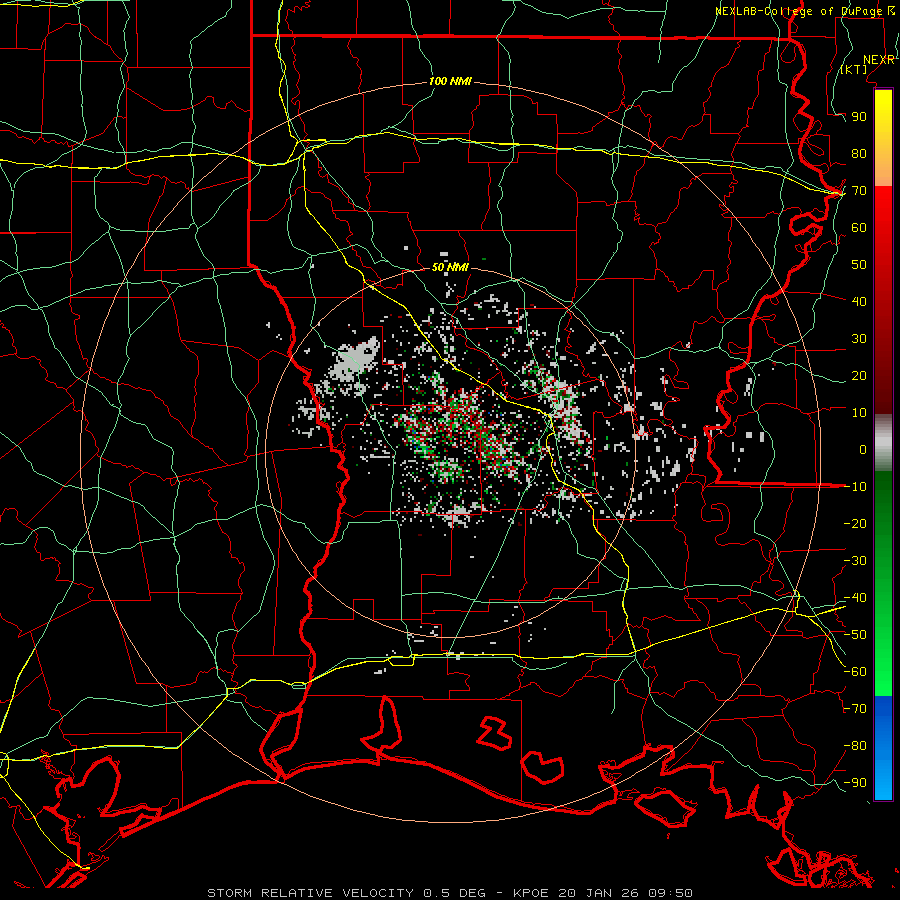The width and height of the screenshot is (900, 900).
Task: Click the 30 value on velocity scale
Action: click(x=859, y=339)
